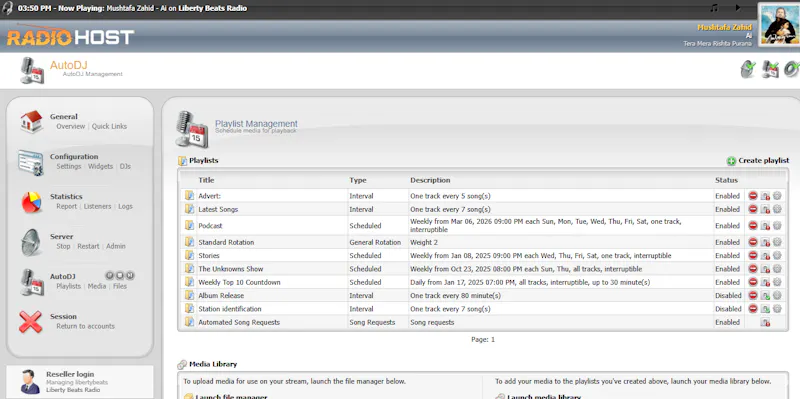This screenshot has height=399, width=800.
Task: Click the General house icon in sidebar
Action: (x=32, y=121)
